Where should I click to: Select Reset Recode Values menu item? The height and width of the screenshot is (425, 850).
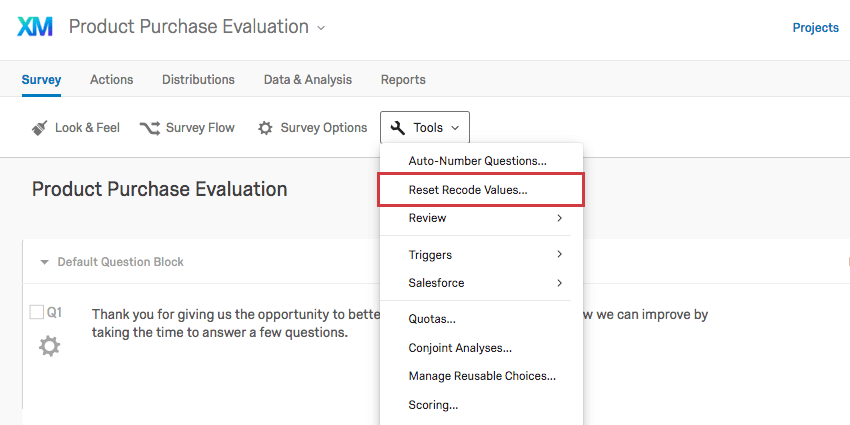click(x=468, y=189)
